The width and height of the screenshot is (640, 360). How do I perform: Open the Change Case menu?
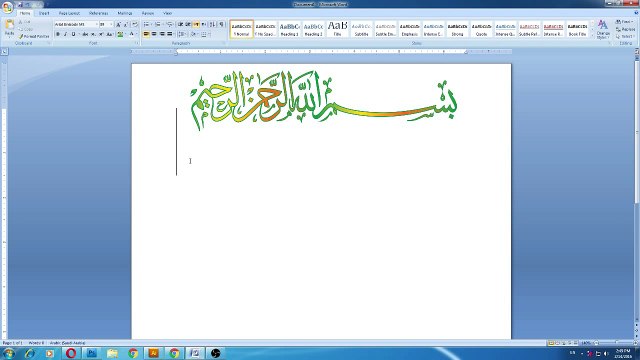[109, 34]
